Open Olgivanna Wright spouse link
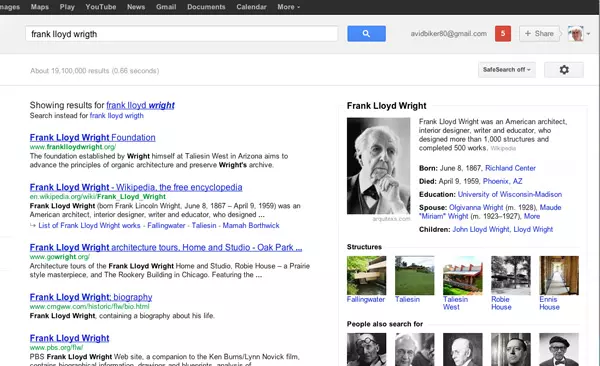 (x=476, y=207)
